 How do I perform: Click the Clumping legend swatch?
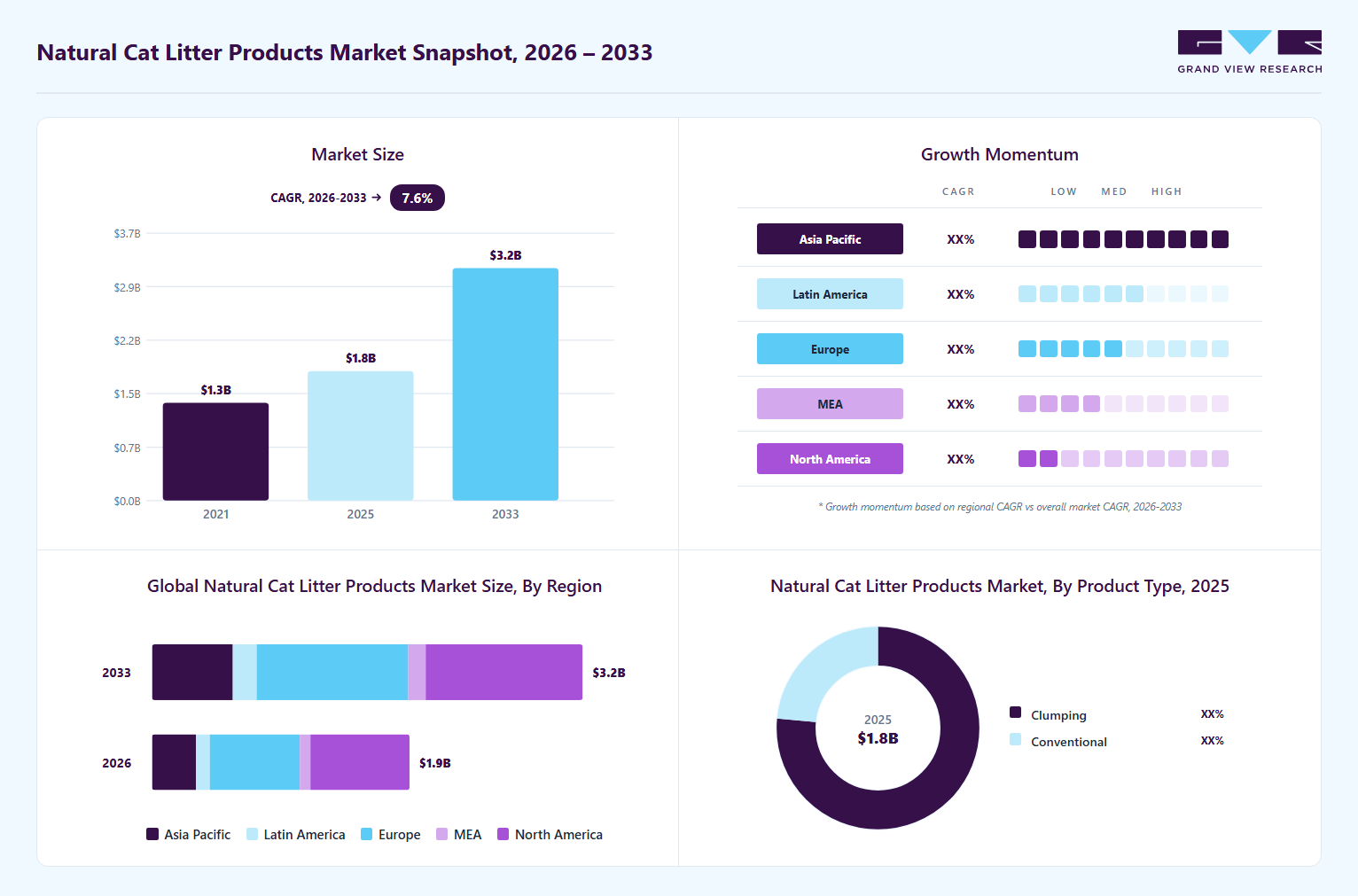coord(1016,713)
